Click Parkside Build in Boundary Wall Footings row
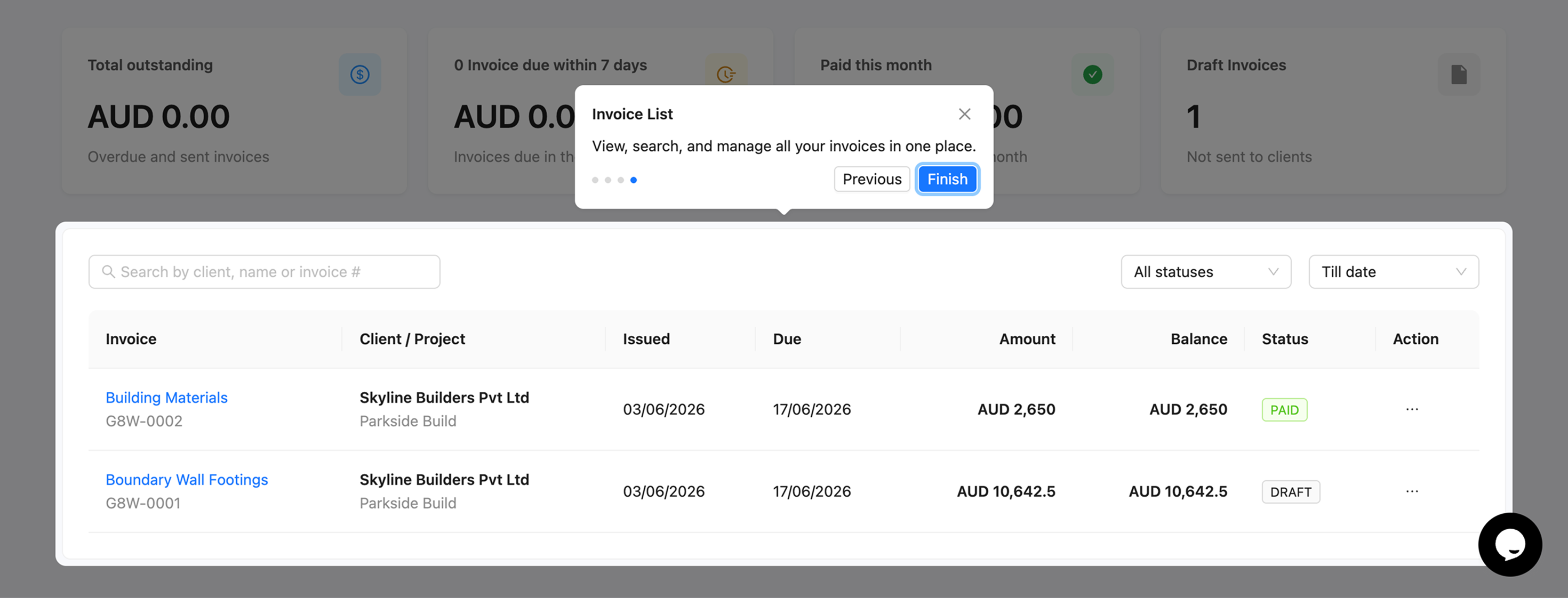Viewport: 1568px width, 598px height. (407, 503)
